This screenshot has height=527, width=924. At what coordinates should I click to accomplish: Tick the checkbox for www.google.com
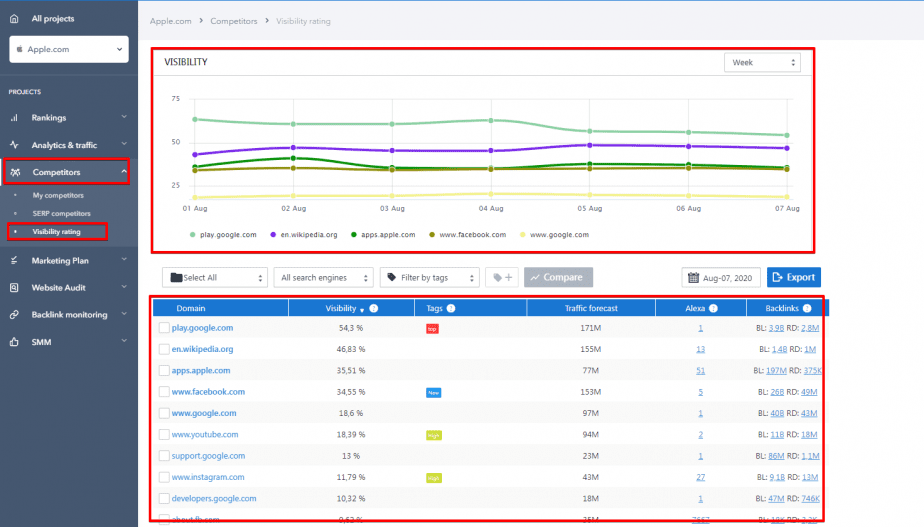pyautogui.click(x=164, y=413)
